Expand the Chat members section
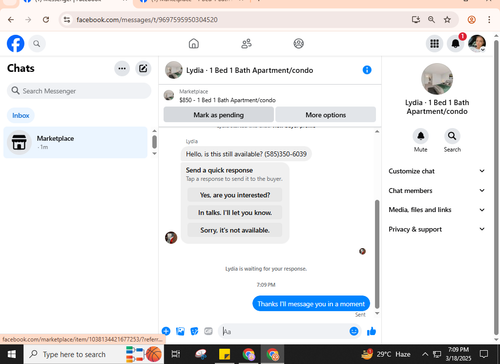 [436, 191]
